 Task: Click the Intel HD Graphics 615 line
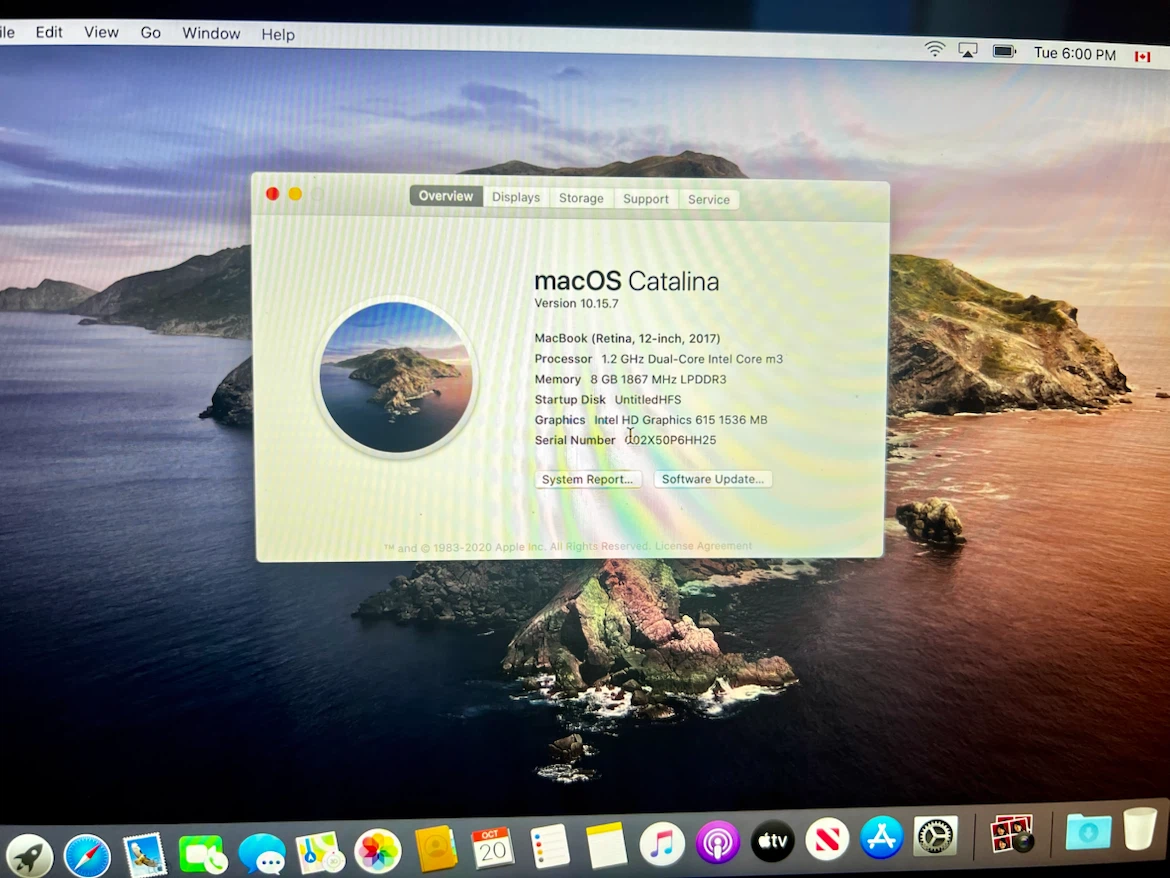tap(651, 420)
